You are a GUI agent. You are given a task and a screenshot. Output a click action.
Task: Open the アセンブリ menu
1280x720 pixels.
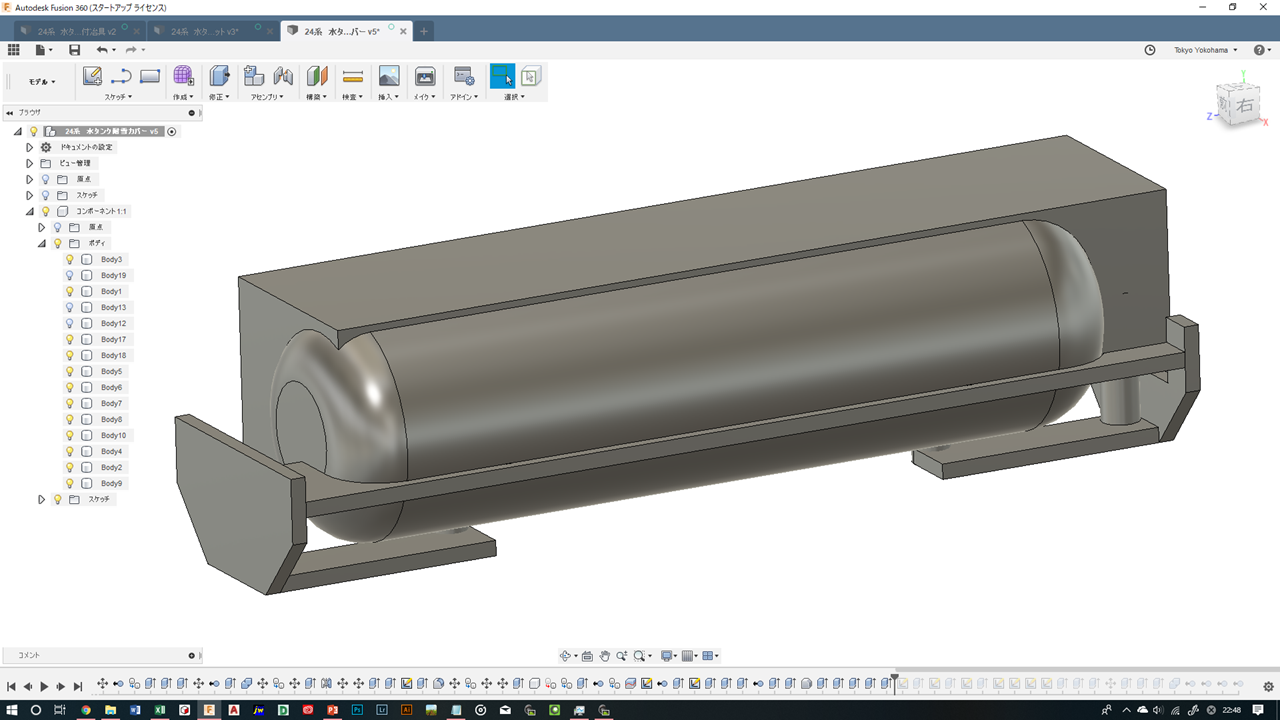tap(267, 97)
